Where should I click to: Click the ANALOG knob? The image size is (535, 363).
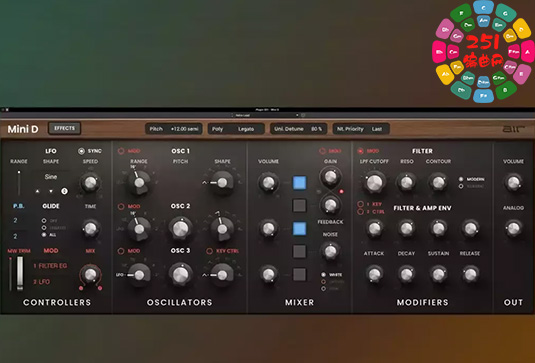click(514, 229)
